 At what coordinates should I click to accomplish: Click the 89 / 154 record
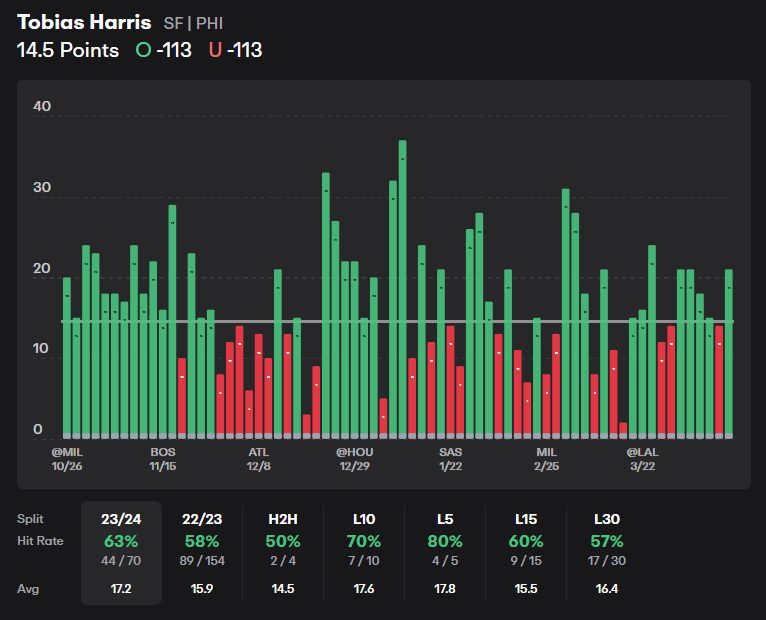point(202,561)
